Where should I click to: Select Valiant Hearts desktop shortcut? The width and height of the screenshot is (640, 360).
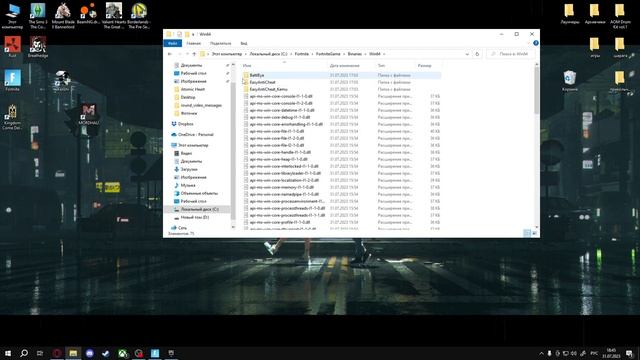tap(113, 16)
